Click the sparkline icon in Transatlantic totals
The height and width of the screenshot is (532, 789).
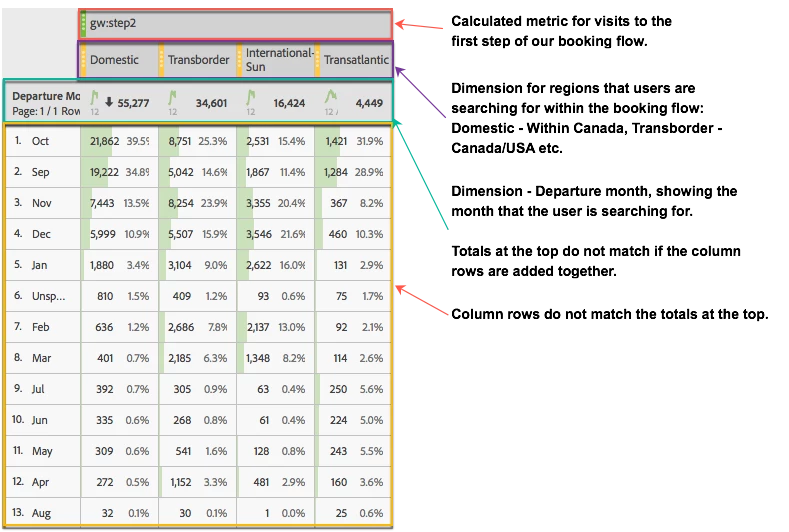coord(331,97)
